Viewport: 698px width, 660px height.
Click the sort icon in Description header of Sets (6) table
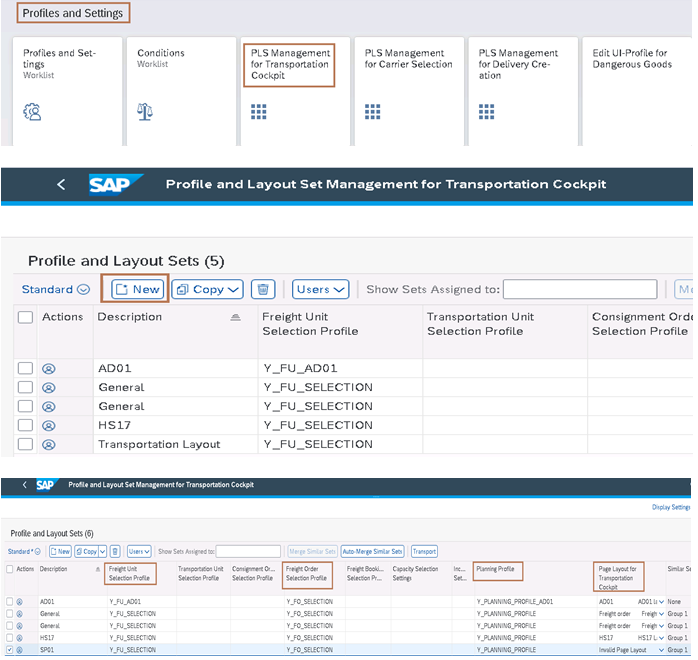pyautogui.click(x=98, y=569)
